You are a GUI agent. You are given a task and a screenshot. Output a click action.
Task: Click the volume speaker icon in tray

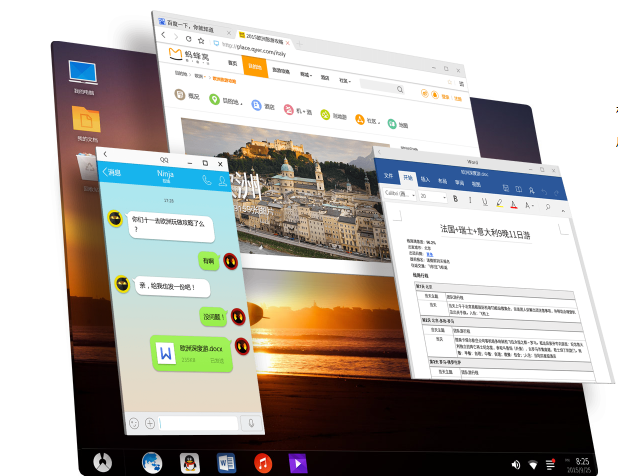point(516,465)
